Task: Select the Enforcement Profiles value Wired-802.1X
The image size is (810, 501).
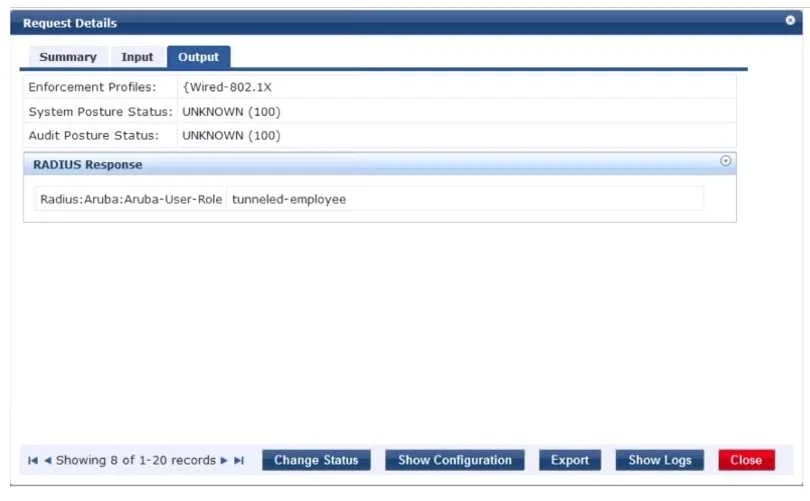Action: coord(227,87)
